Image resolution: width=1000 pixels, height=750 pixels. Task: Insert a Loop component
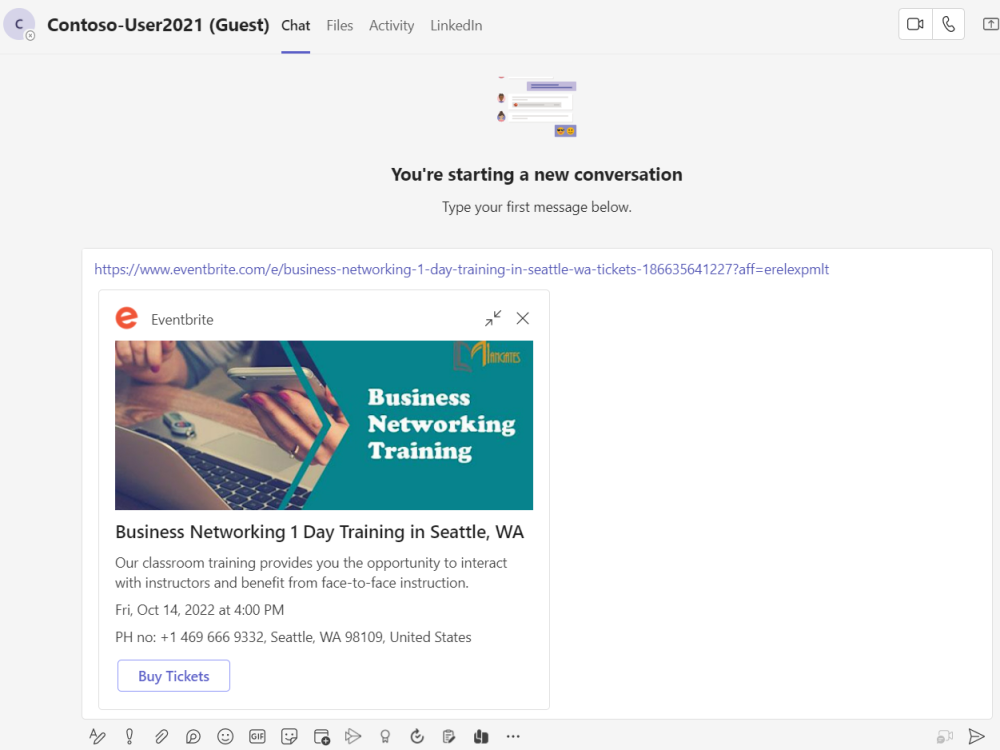[x=193, y=736]
